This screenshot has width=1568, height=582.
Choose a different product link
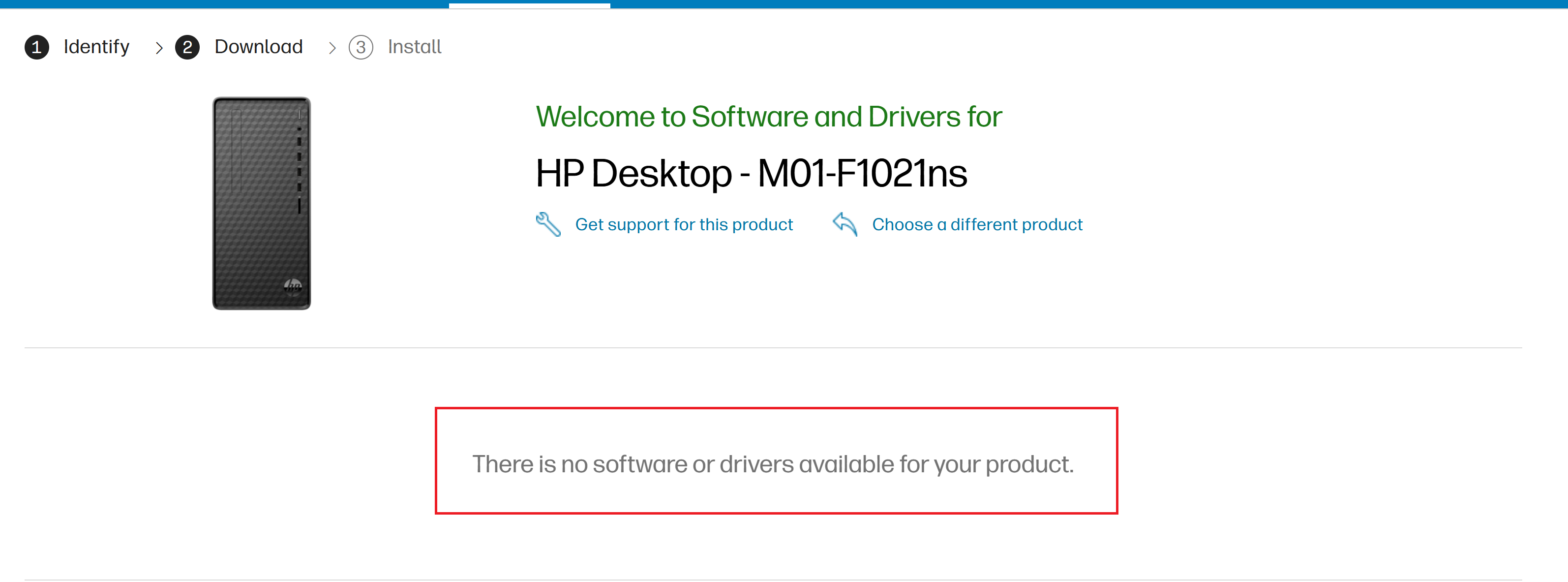[977, 225]
